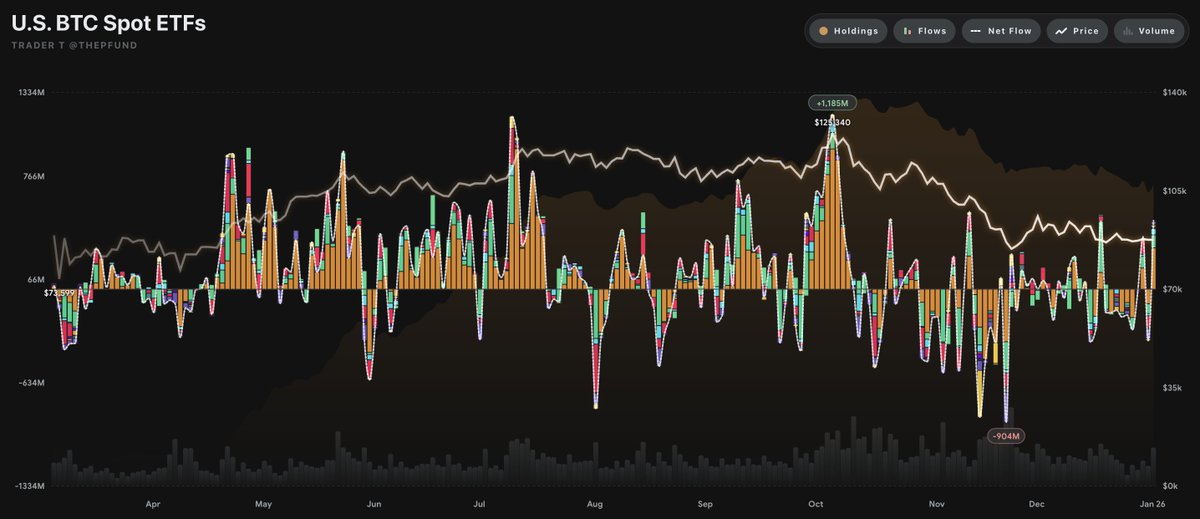Click the Apr month axis label
This screenshot has width=1200, height=519.
point(153,505)
